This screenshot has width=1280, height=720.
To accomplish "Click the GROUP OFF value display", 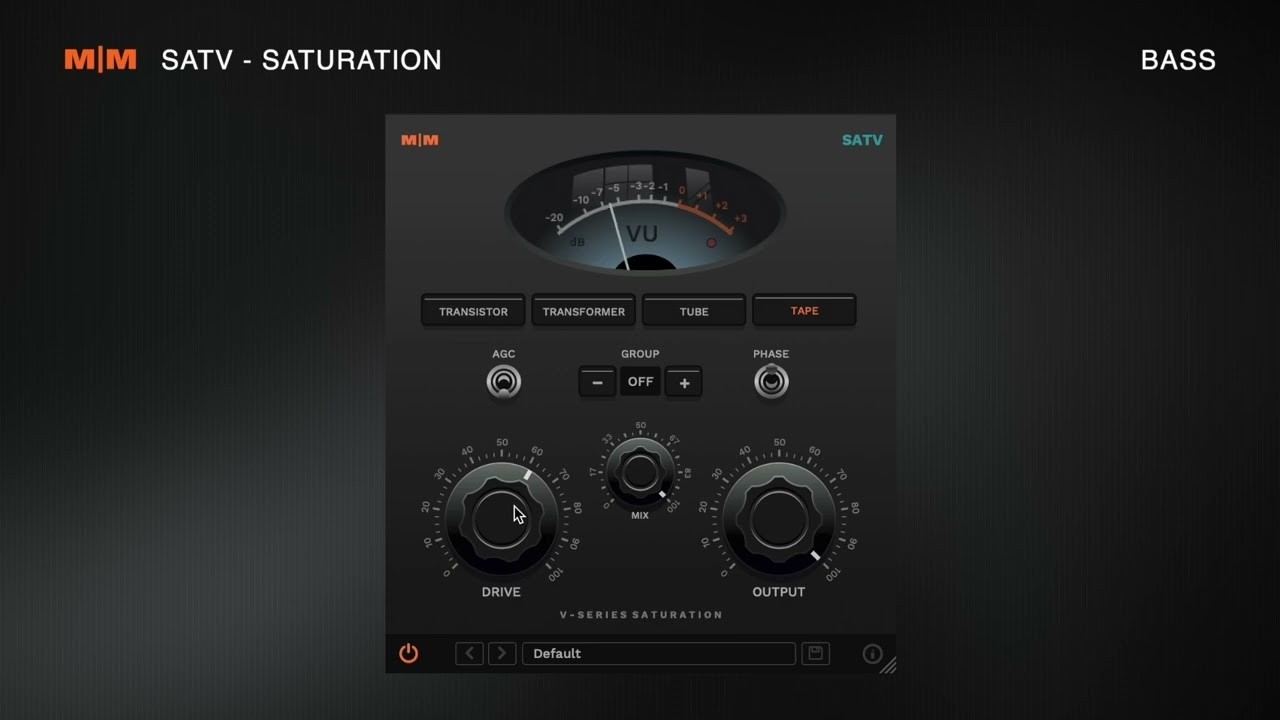I will (x=640, y=382).
